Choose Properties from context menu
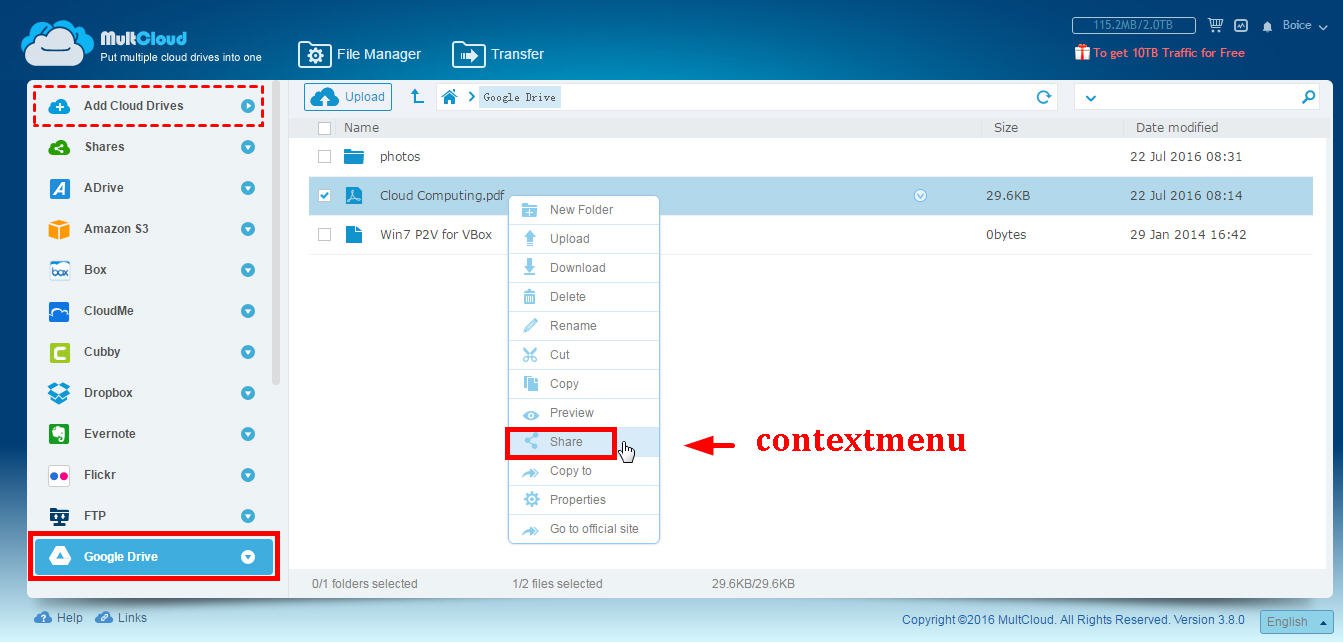This screenshot has height=643, width=1343. [x=584, y=500]
